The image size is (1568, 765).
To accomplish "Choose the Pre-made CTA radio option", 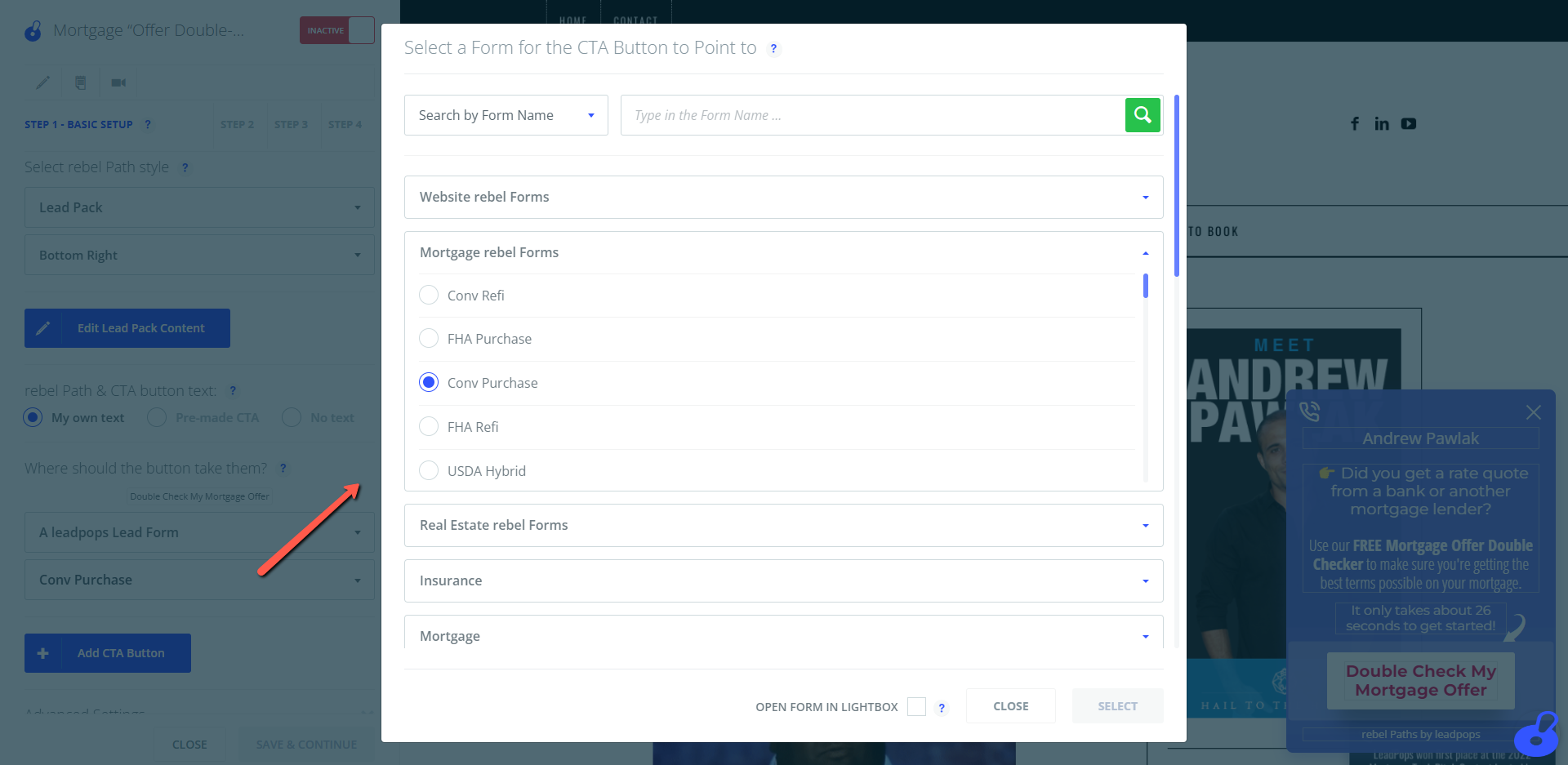I will (157, 417).
